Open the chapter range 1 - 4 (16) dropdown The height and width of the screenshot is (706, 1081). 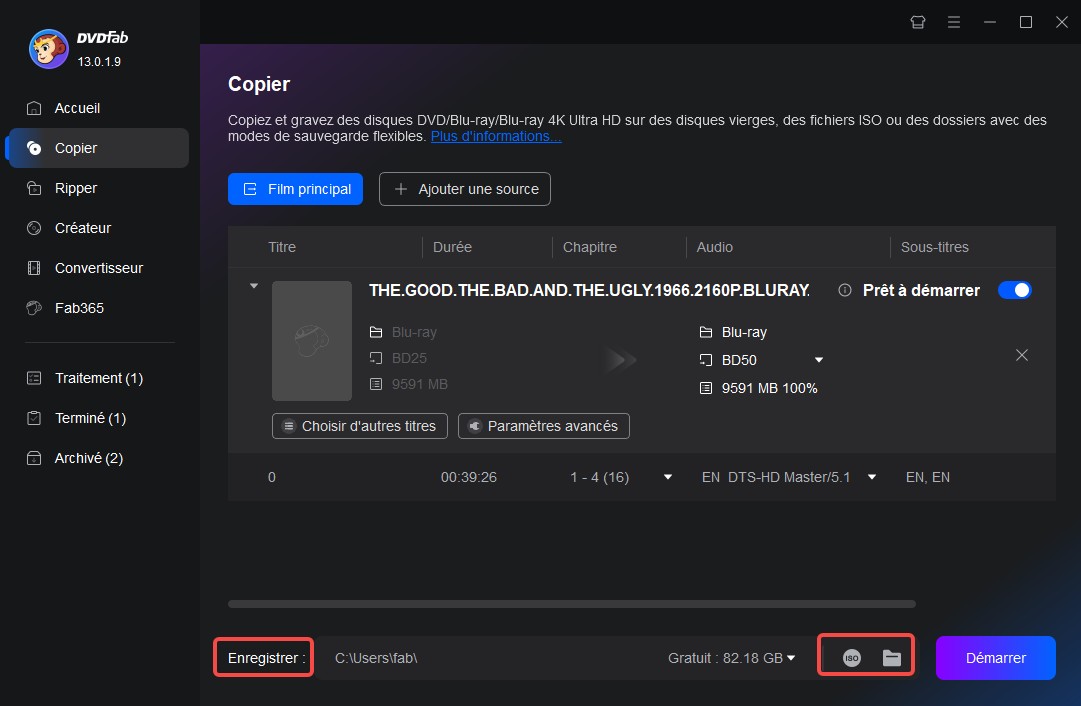pyautogui.click(x=667, y=477)
